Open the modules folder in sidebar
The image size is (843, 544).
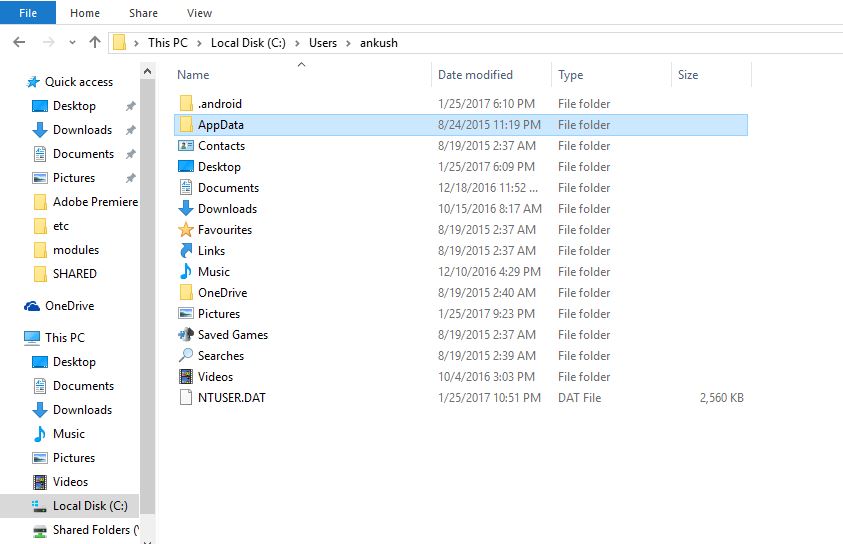[76, 250]
